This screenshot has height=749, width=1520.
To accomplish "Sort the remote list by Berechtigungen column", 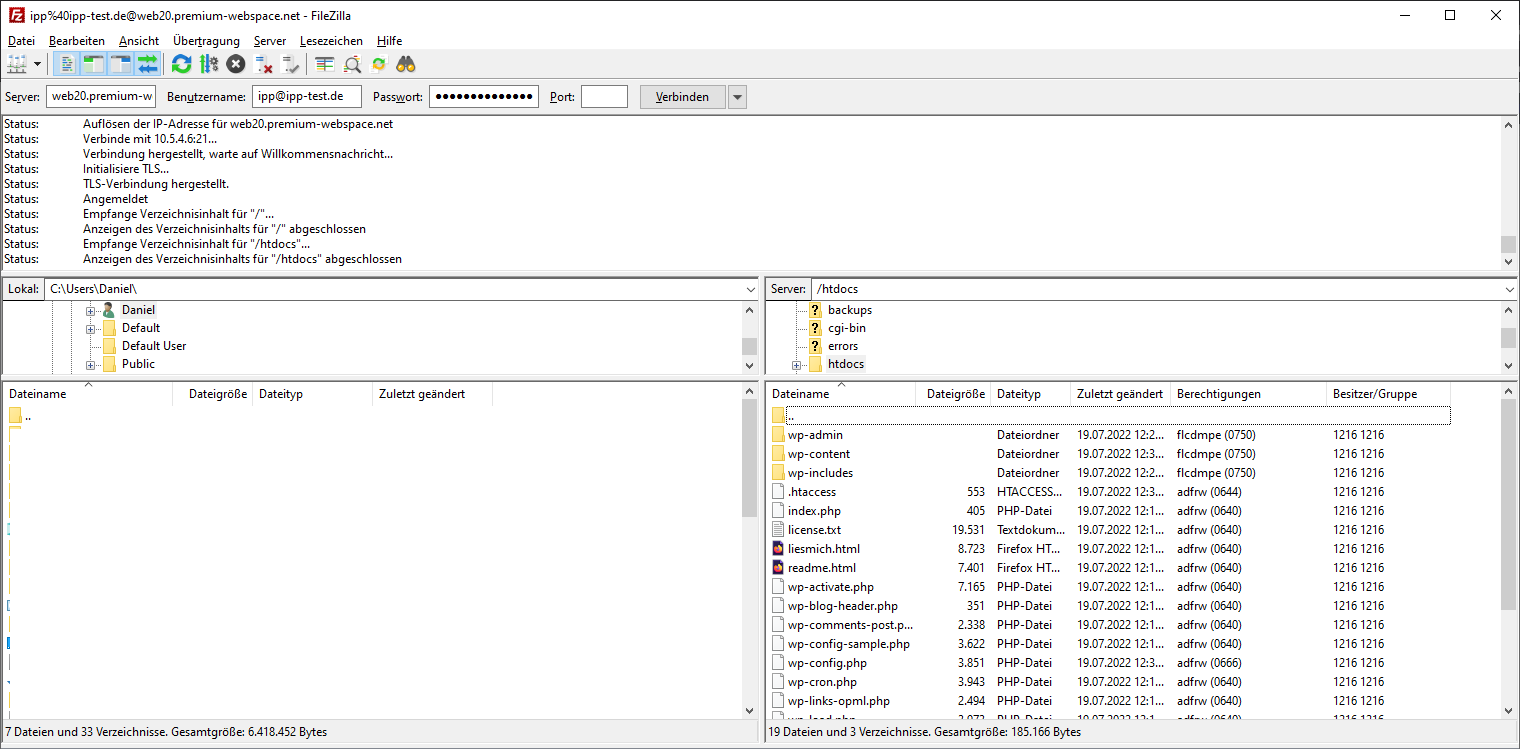I will 1248,394.
